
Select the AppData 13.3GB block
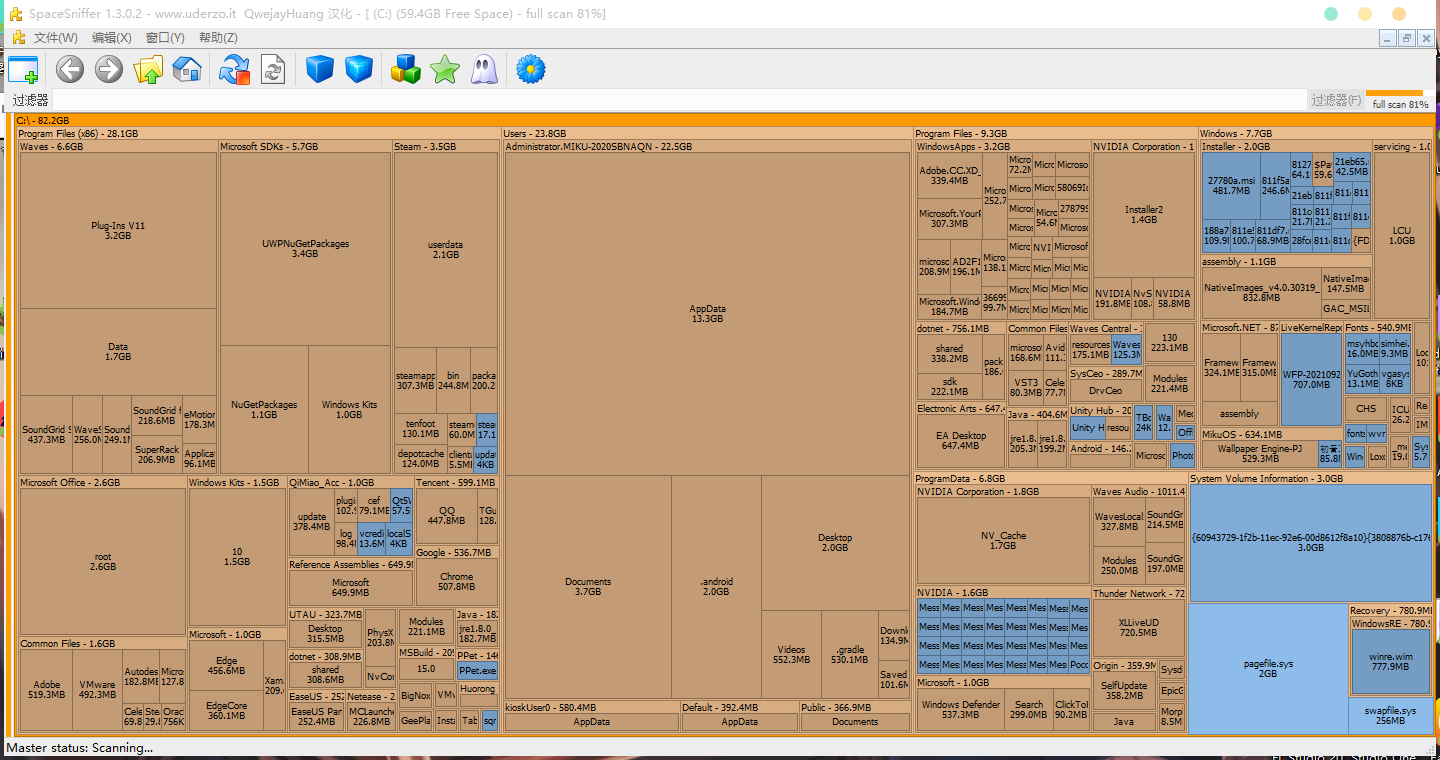pos(707,313)
